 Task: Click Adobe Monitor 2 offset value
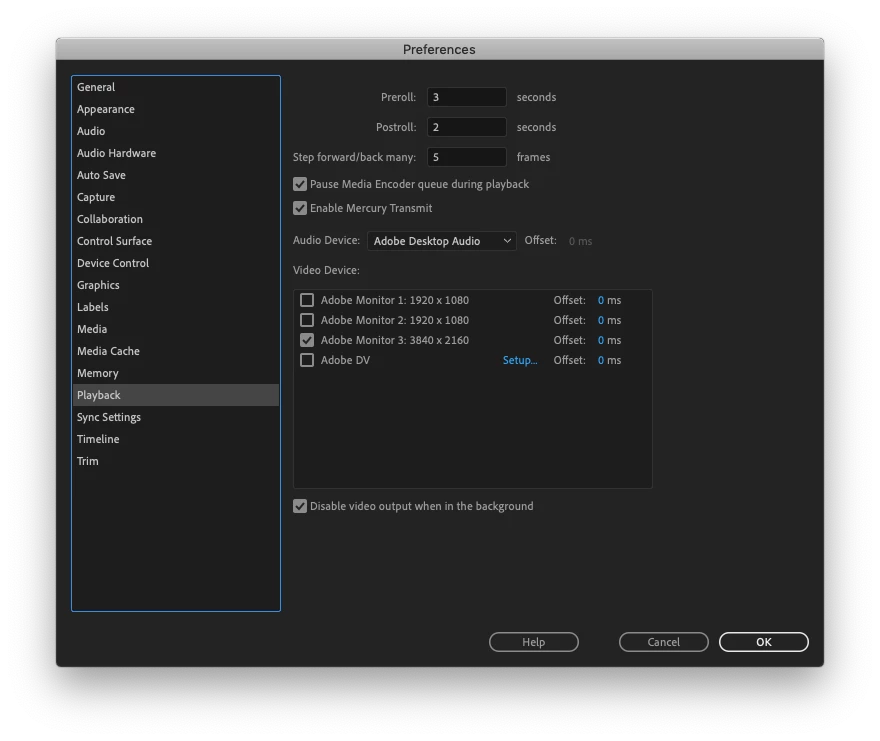point(601,320)
